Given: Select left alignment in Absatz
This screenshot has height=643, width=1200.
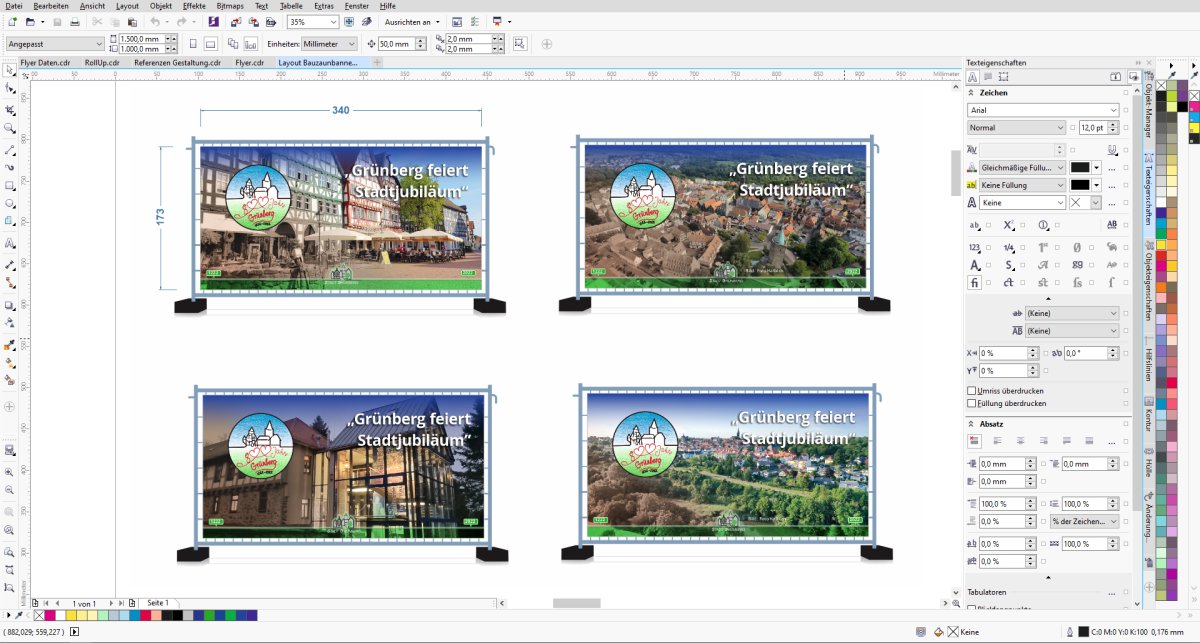Looking at the screenshot, I should click(998, 440).
